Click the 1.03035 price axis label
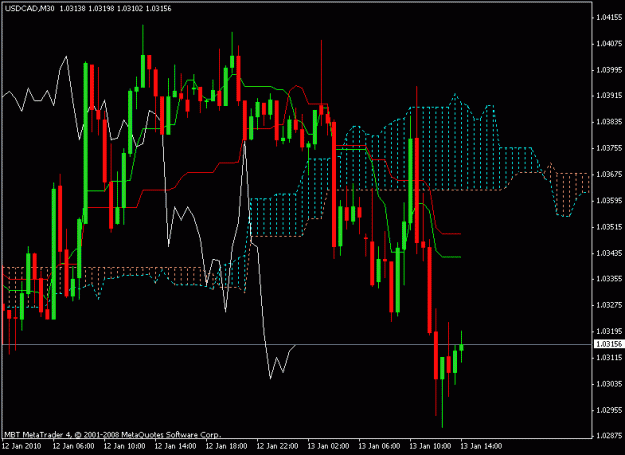The width and height of the screenshot is (625, 455). point(609,384)
